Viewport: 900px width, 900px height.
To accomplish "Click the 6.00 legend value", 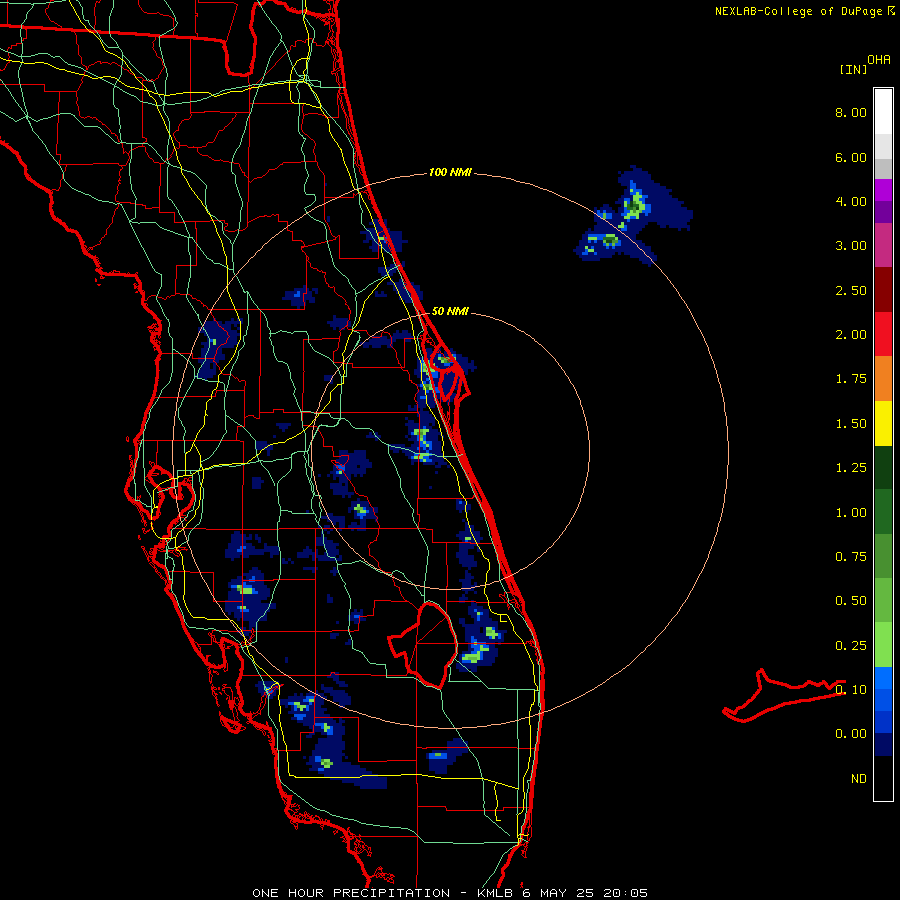I will pos(851,157).
